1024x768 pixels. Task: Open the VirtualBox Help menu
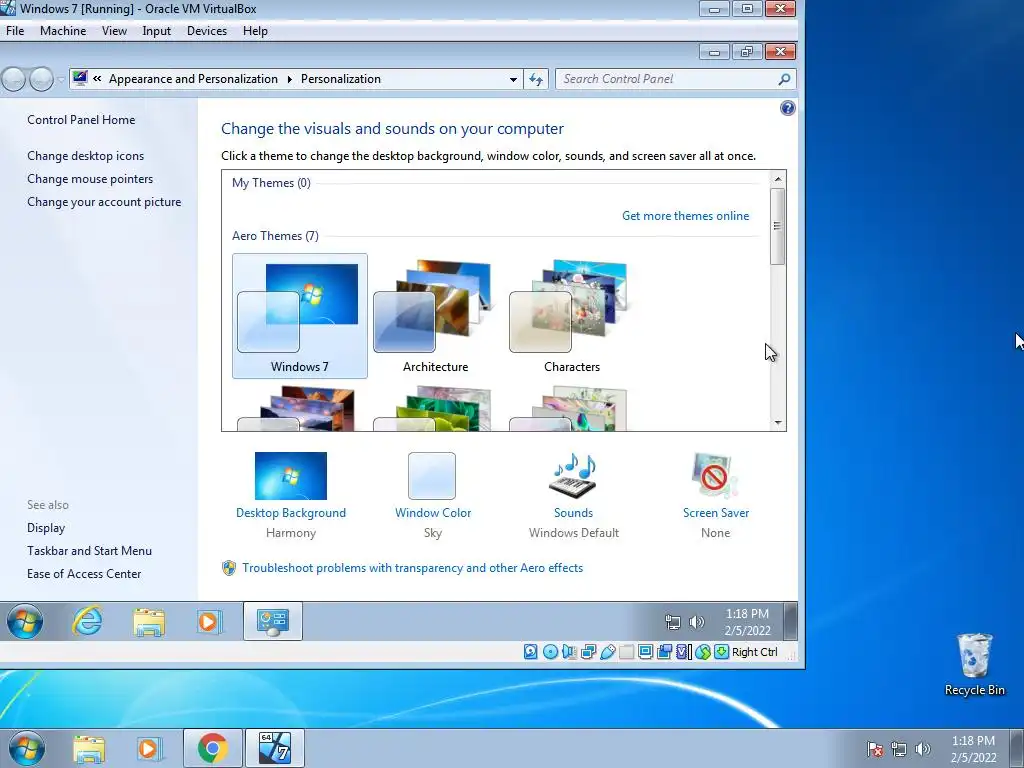click(x=255, y=31)
